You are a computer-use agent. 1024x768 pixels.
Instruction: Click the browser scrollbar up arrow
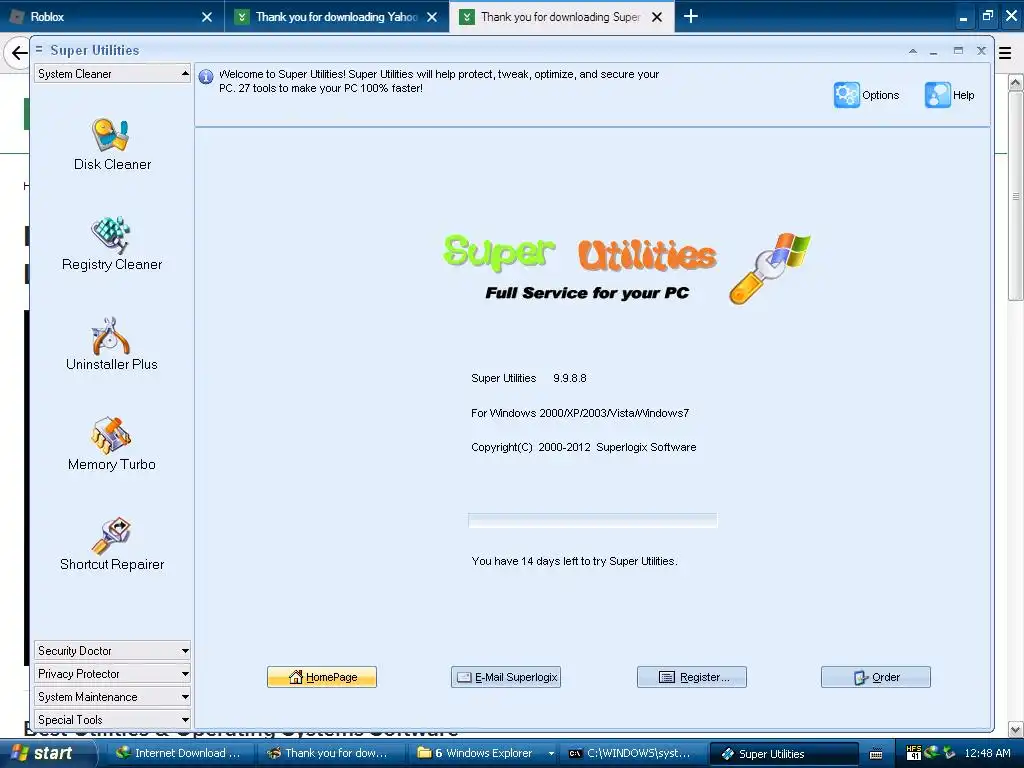click(x=1016, y=82)
